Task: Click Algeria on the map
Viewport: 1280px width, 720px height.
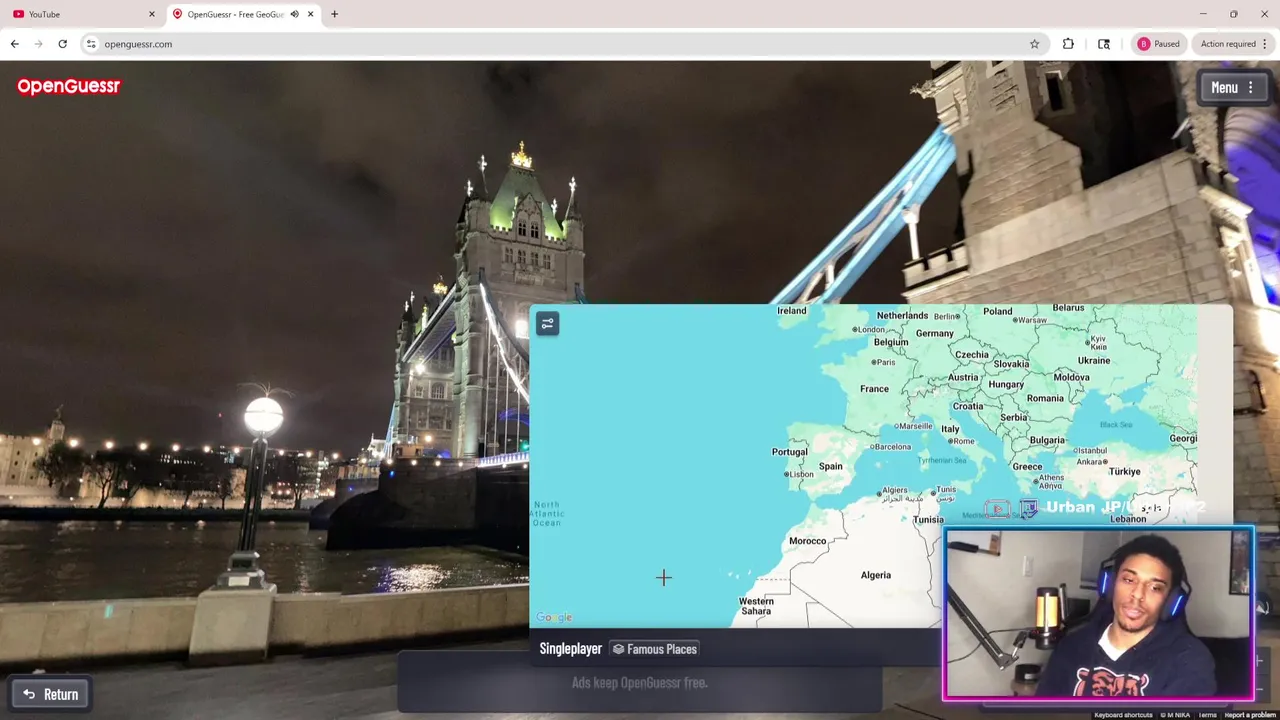Action: pyautogui.click(x=875, y=575)
